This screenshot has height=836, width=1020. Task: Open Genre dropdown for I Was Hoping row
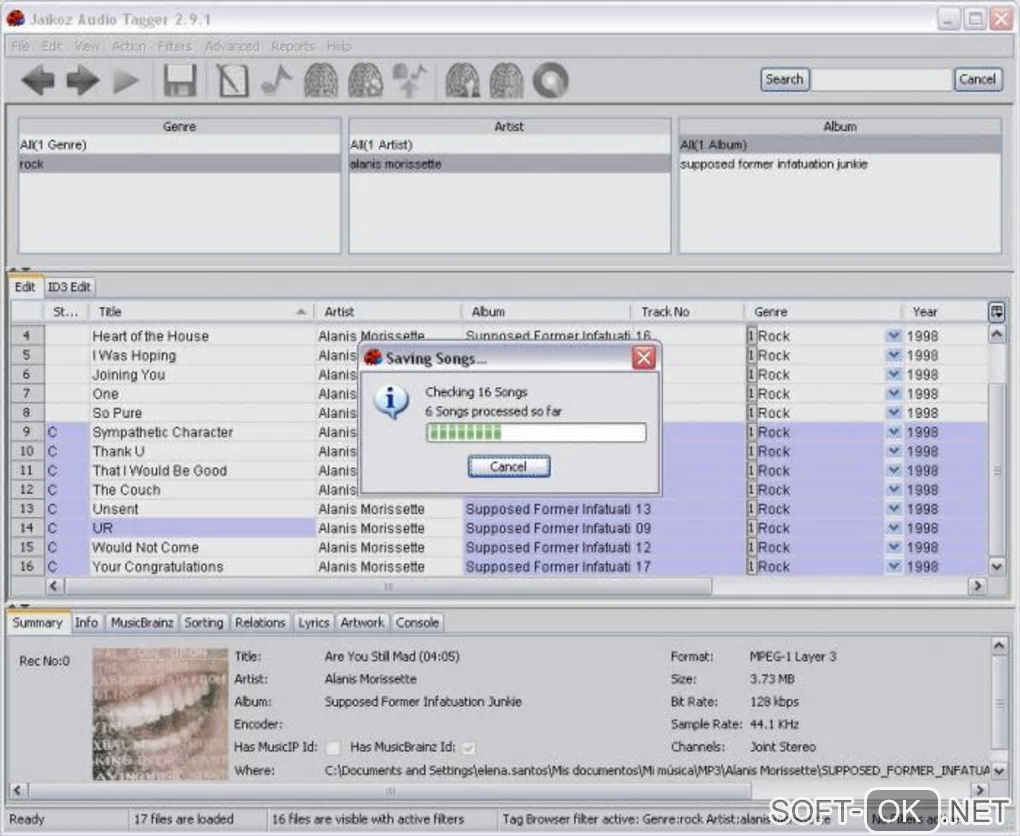893,355
